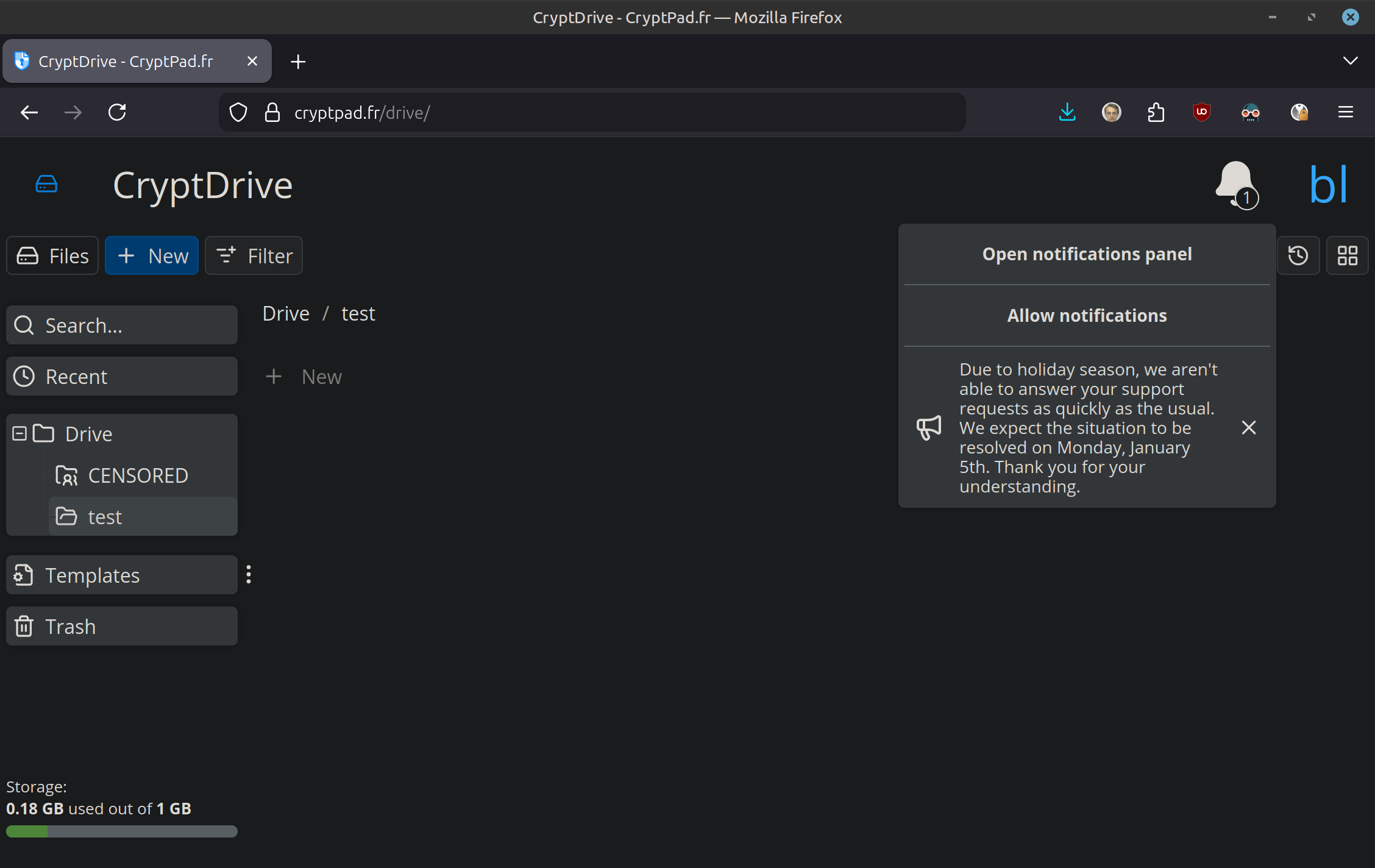Viewport: 1375px width, 868px height.
Task: Open the drive history clock icon
Action: 1298,255
